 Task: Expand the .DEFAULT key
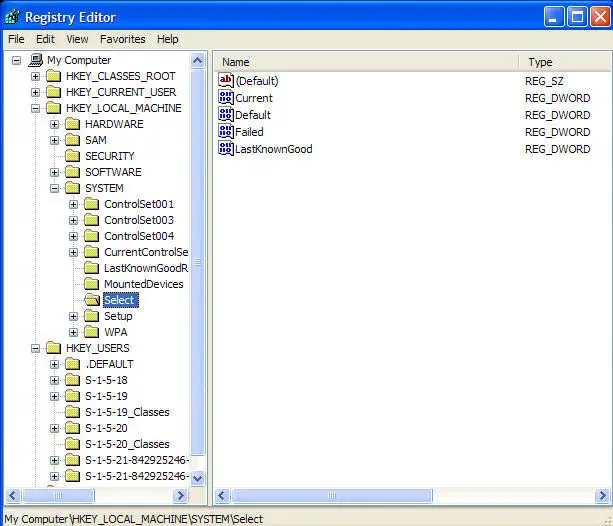point(55,364)
